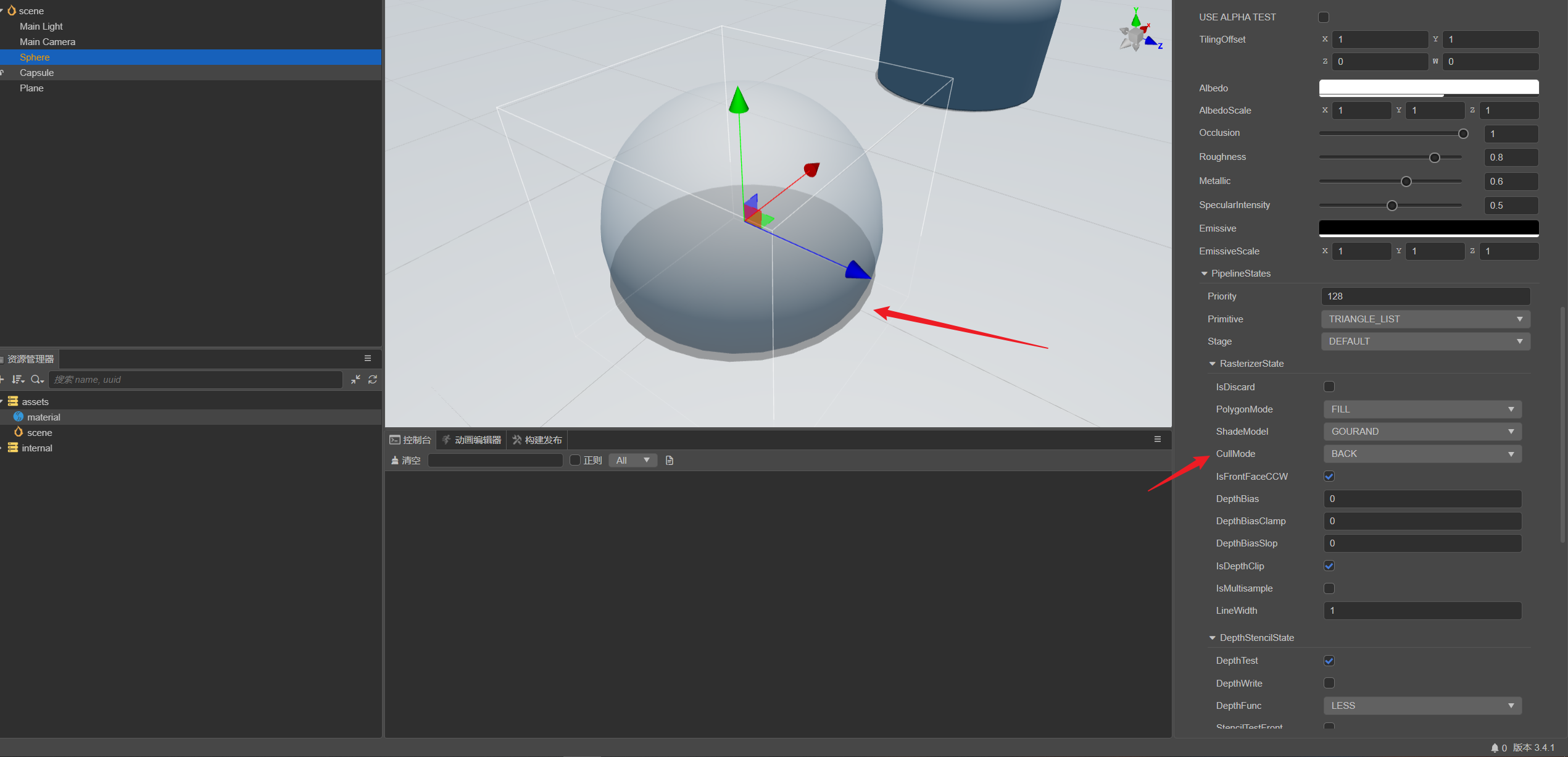
Task: Open the console panel hamburger menu
Action: pos(1158,440)
